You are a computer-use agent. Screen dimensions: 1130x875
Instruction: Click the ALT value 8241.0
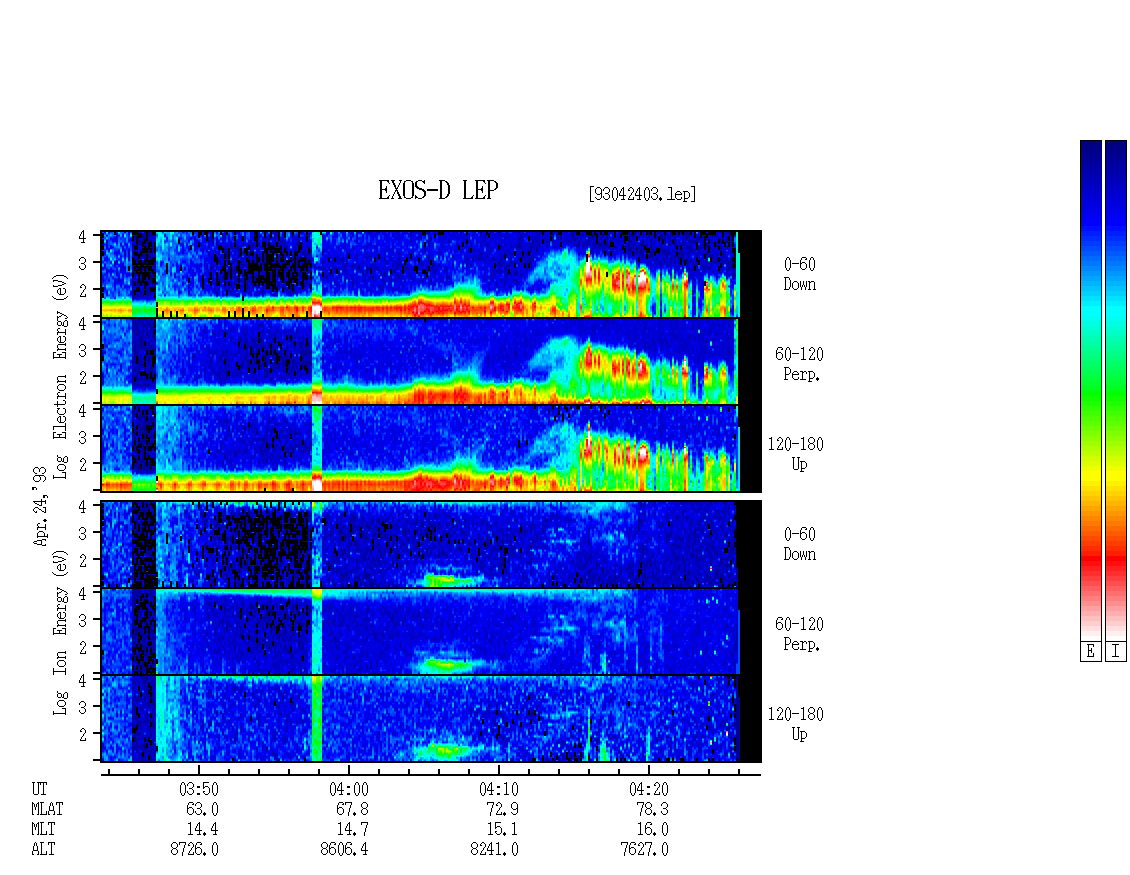point(494,849)
